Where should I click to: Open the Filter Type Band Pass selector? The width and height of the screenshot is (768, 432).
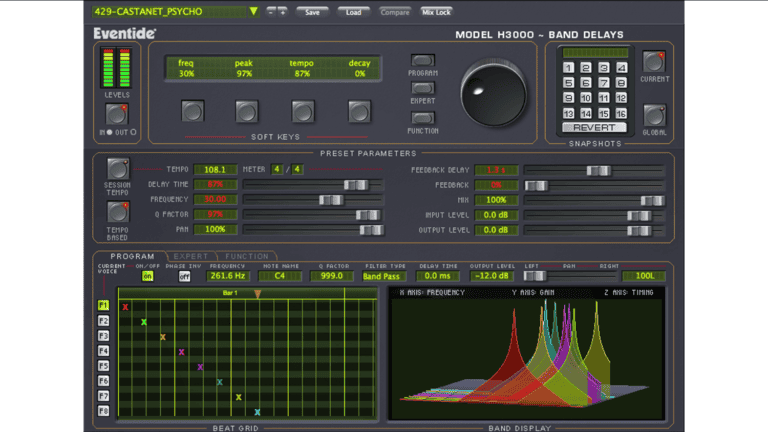click(382, 276)
